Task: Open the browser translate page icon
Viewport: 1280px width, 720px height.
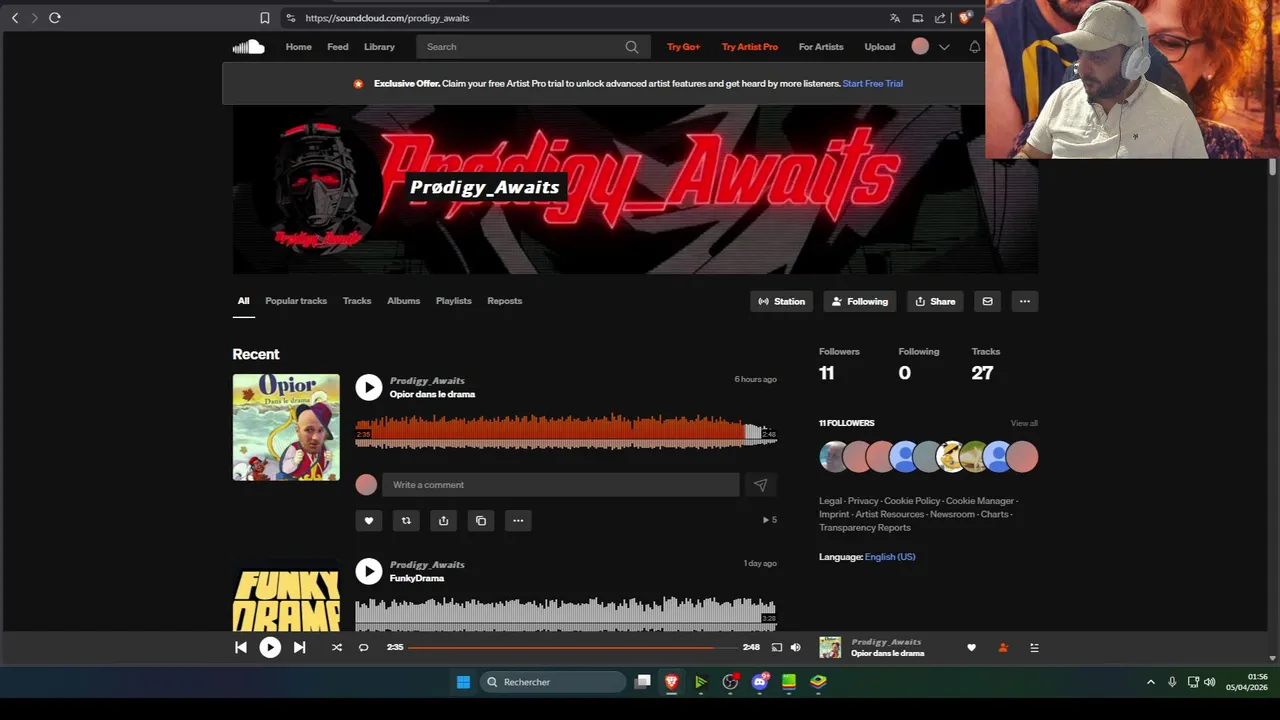Action: coord(895,18)
